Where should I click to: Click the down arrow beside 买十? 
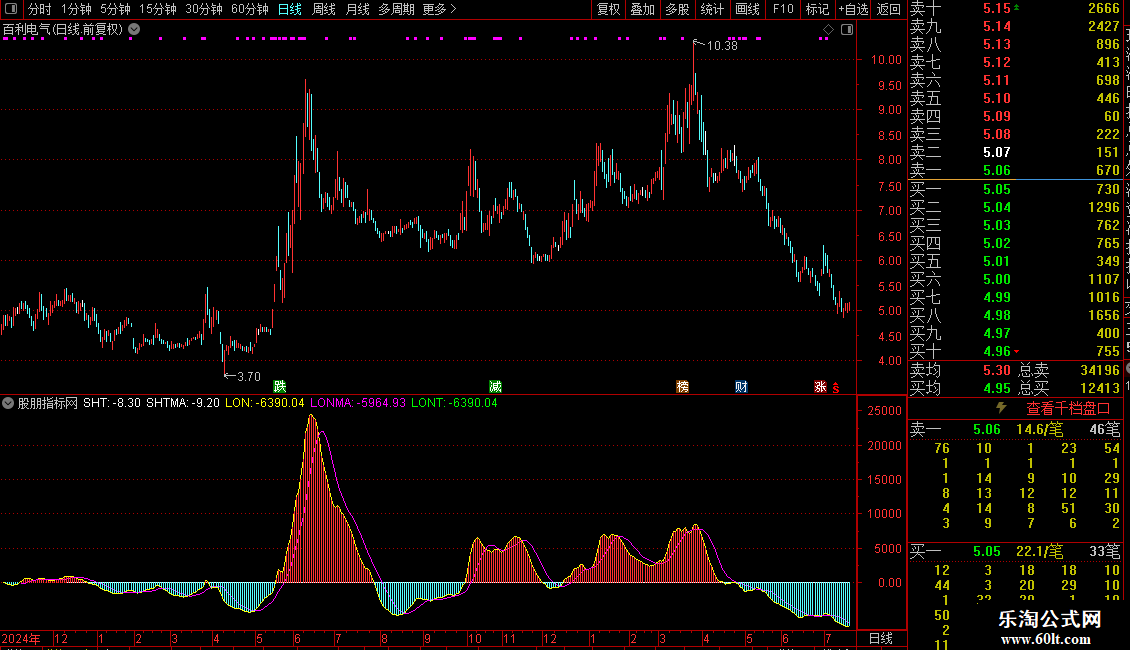tap(1017, 352)
